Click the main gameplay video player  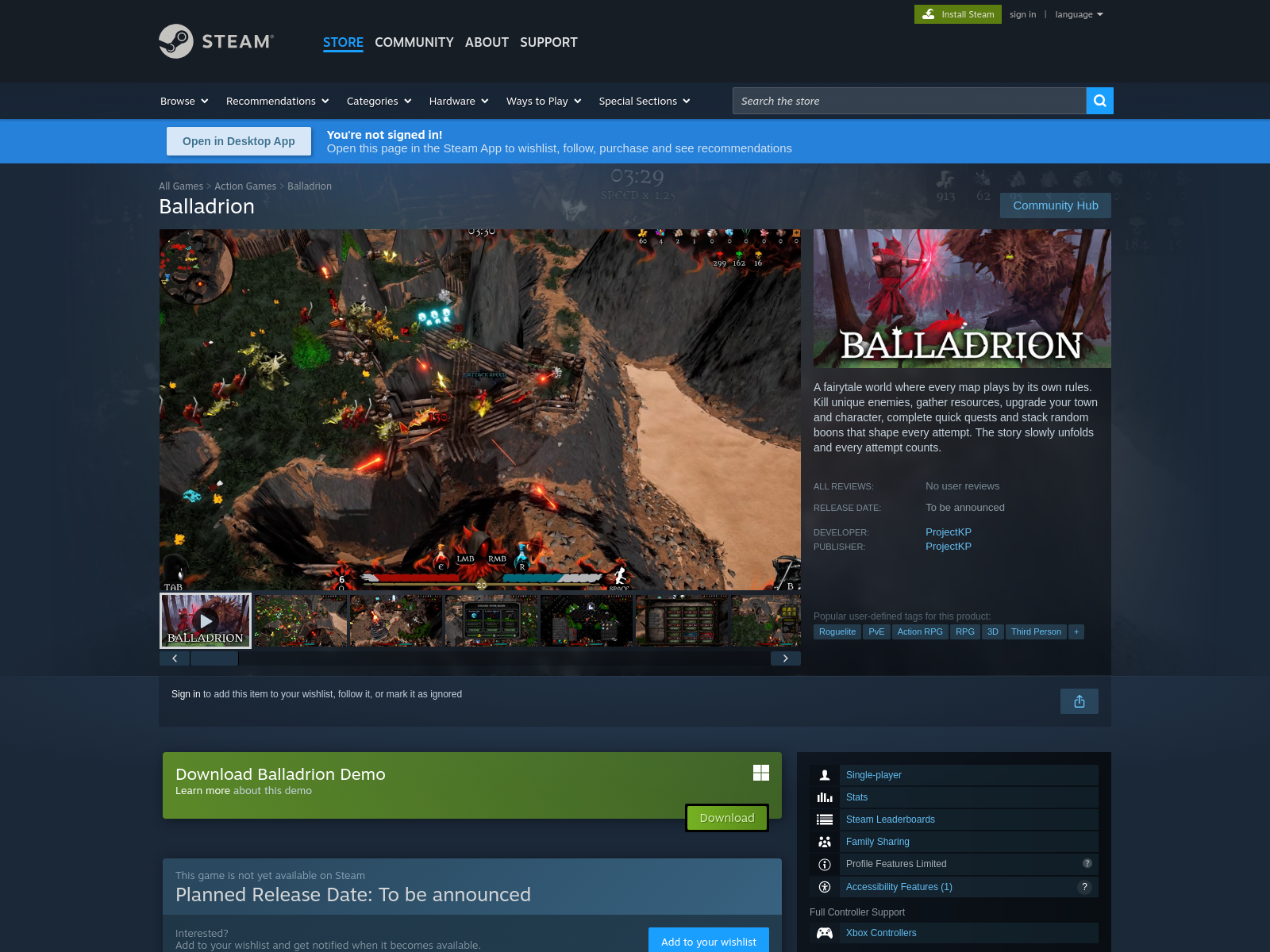480,410
